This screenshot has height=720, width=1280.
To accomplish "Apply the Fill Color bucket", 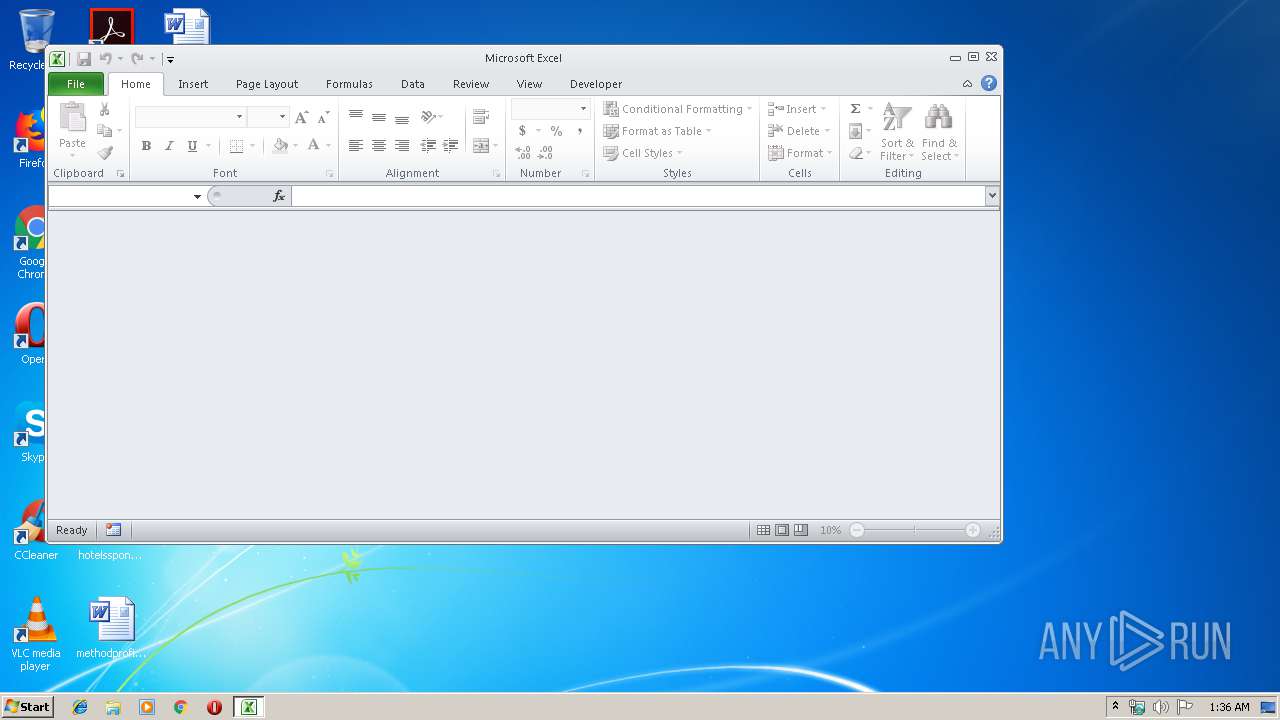I will (280, 146).
